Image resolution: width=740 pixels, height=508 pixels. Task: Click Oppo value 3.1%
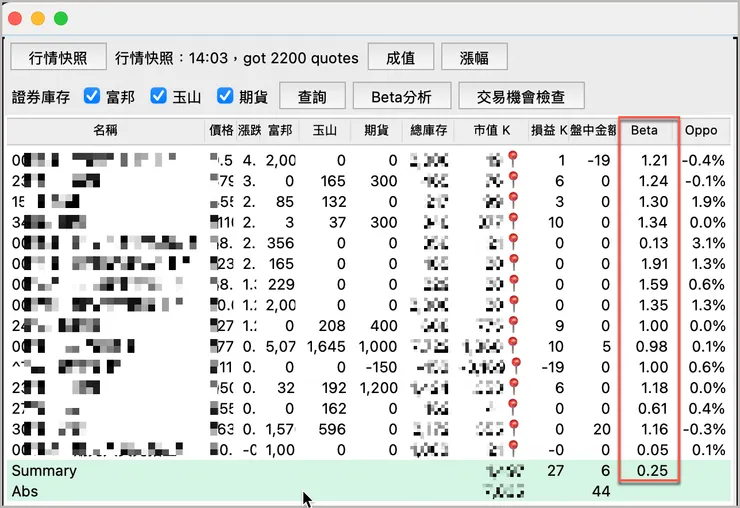[x=708, y=243]
